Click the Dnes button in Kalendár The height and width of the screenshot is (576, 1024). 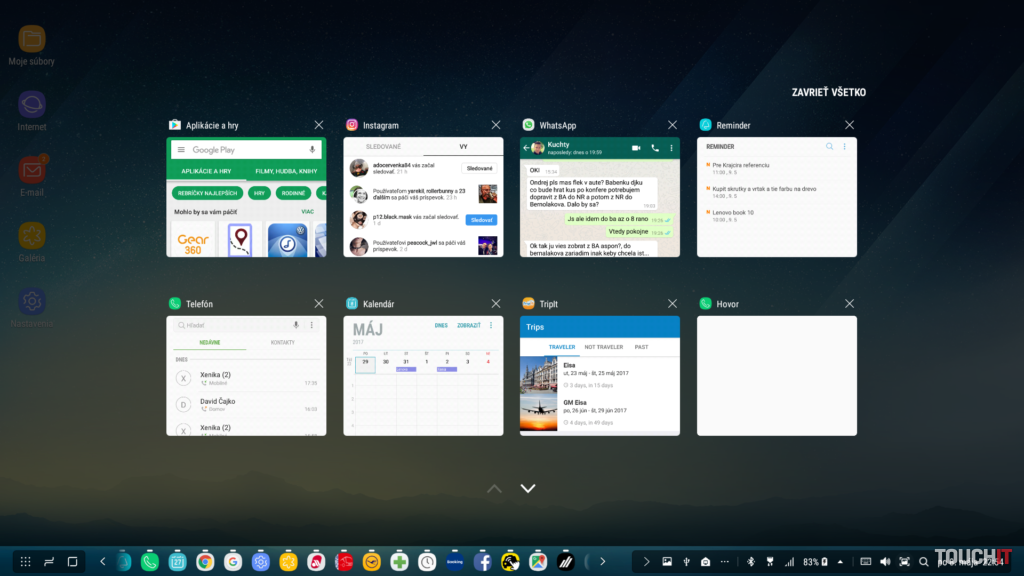pyautogui.click(x=440, y=326)
